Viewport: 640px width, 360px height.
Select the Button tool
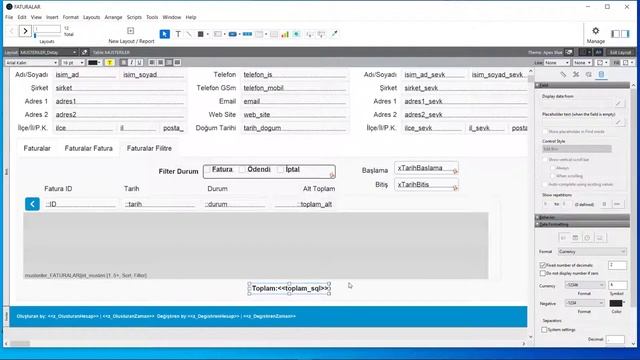pyautogui.click(x=233, y=34)
